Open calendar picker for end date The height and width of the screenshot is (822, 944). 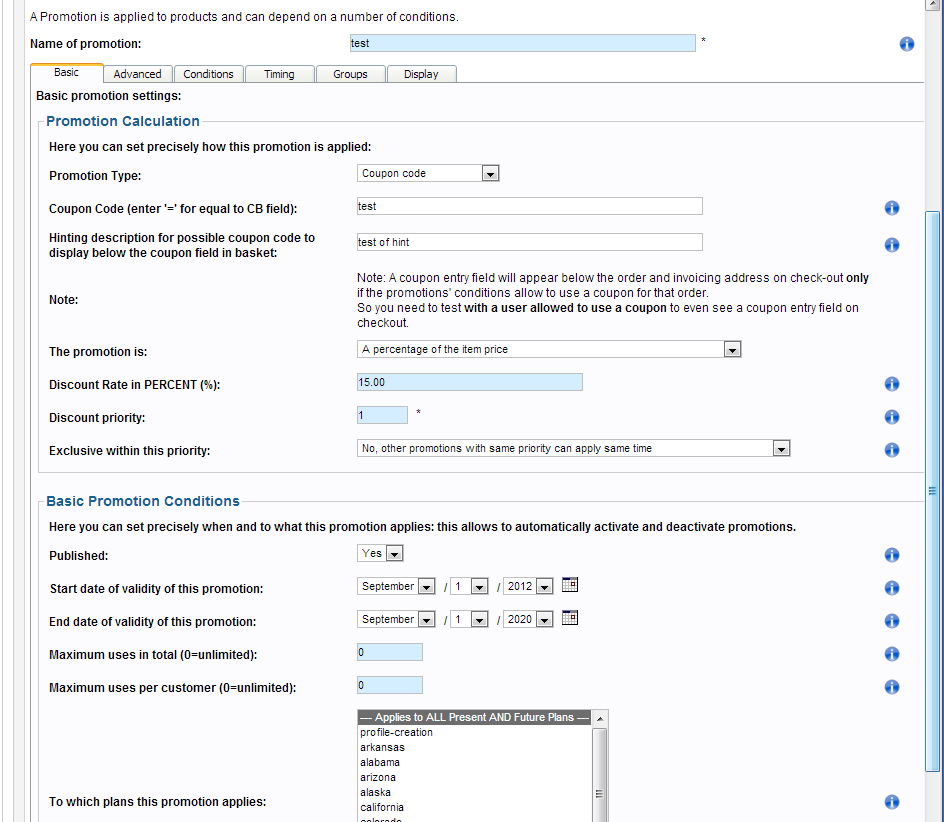570,618
